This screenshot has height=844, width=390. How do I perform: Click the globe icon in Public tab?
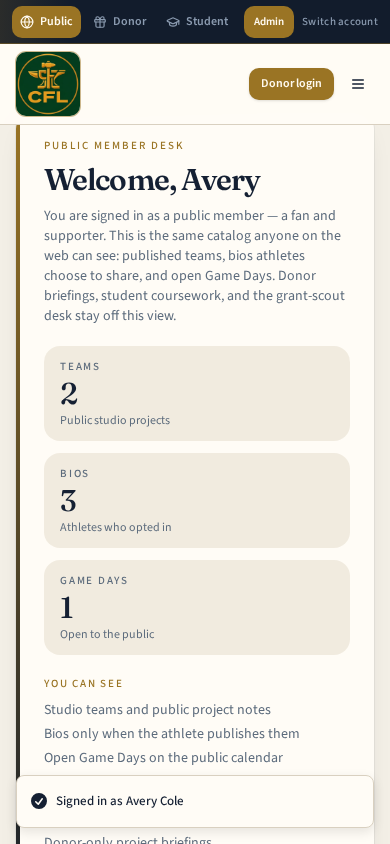click(27, 22)
